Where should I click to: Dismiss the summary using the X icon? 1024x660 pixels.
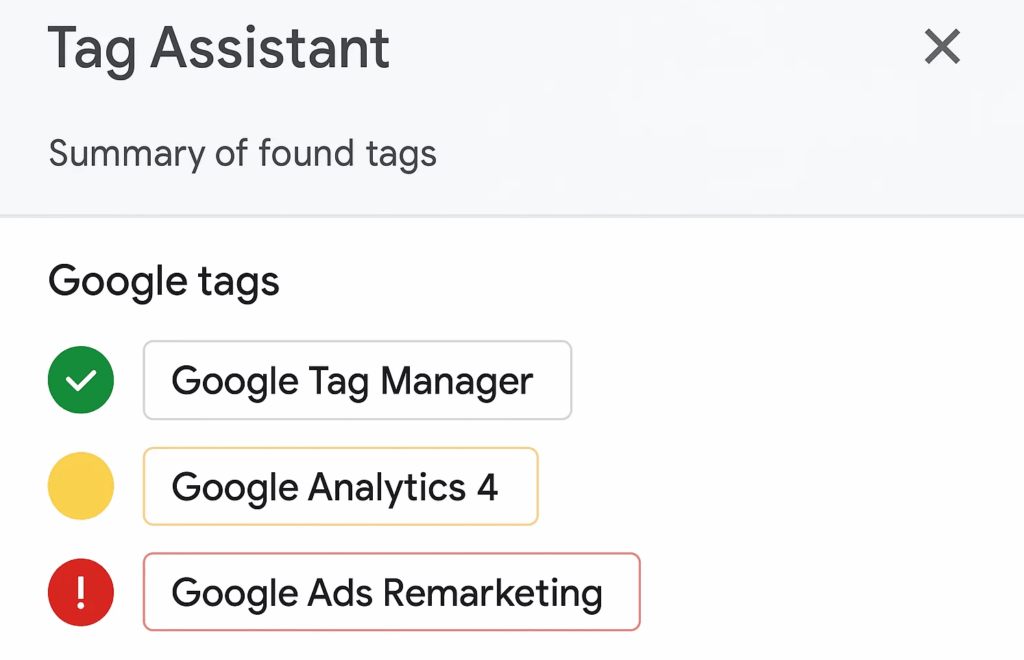[942, 46]
